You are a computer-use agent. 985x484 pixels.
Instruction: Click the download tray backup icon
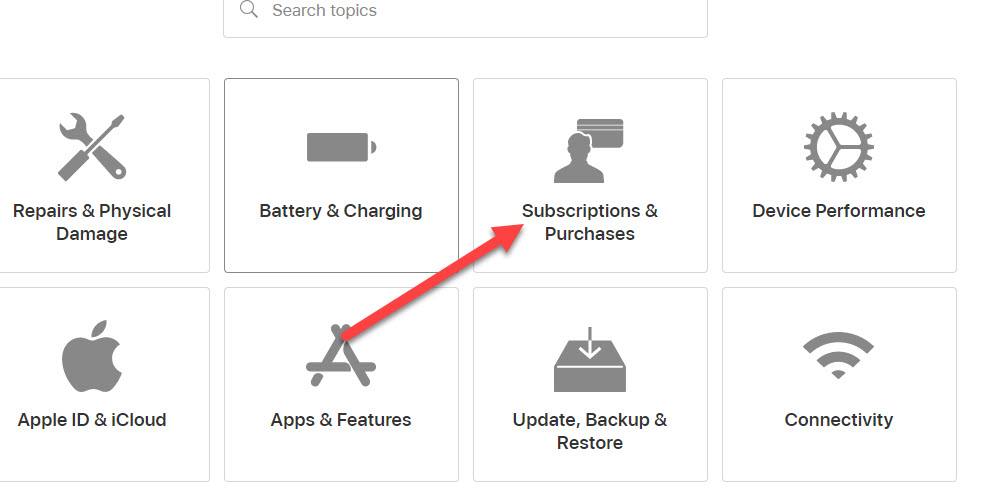(x=590, y=359)
